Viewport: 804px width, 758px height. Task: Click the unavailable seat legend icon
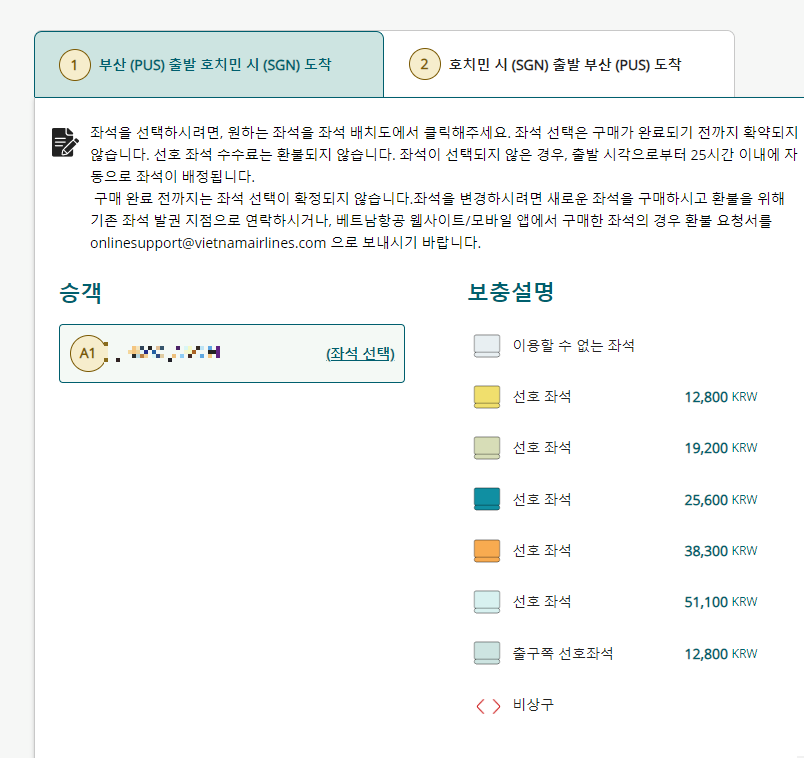tap(485, 345)
